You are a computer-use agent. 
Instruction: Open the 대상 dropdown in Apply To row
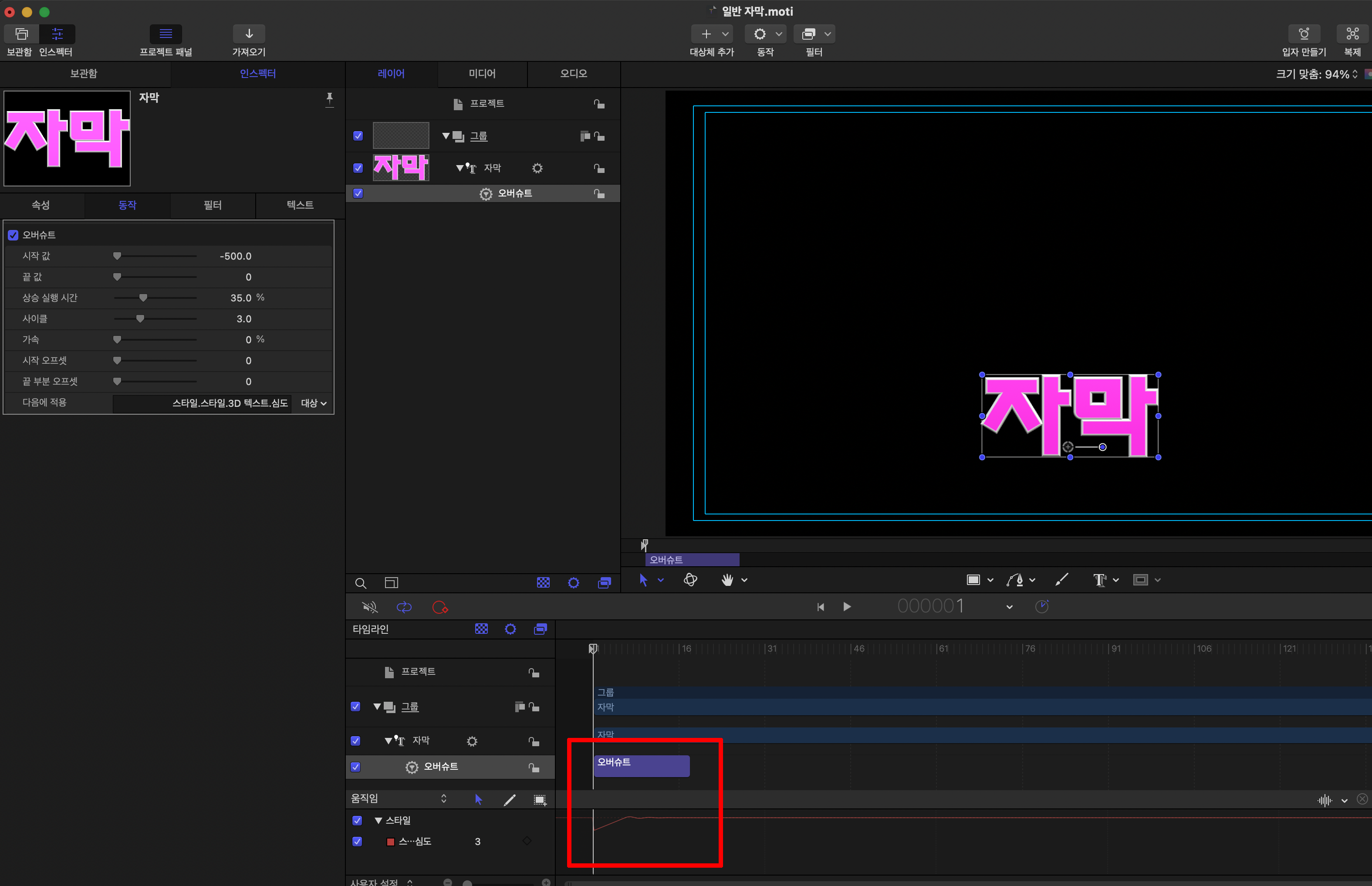coord(314,403)
